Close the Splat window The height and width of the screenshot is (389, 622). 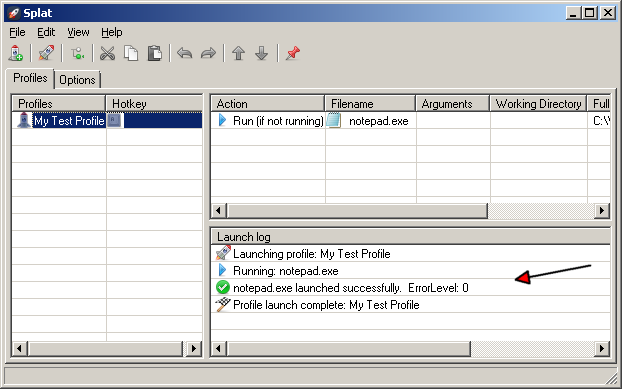coord(607,13)
